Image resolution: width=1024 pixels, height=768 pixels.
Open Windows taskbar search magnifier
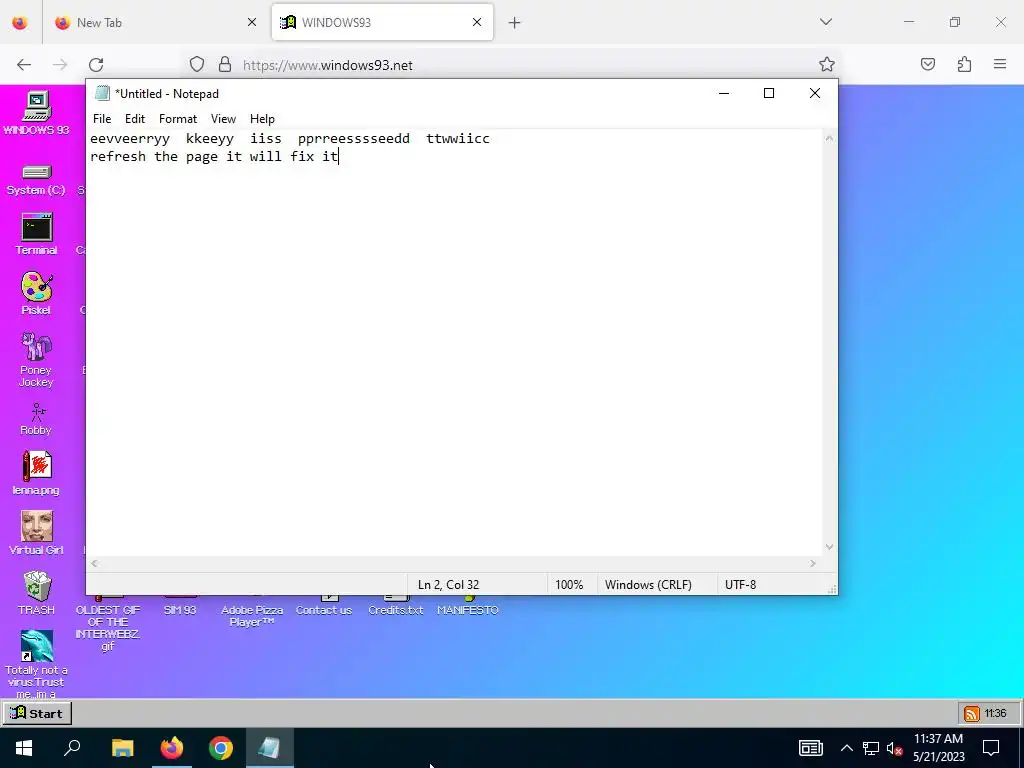(x=72, y=748)
